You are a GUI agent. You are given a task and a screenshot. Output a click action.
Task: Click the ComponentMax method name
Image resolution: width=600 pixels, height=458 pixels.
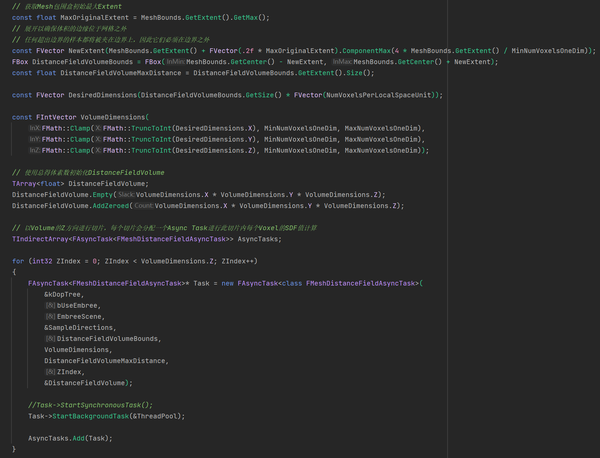coord(367,51)
